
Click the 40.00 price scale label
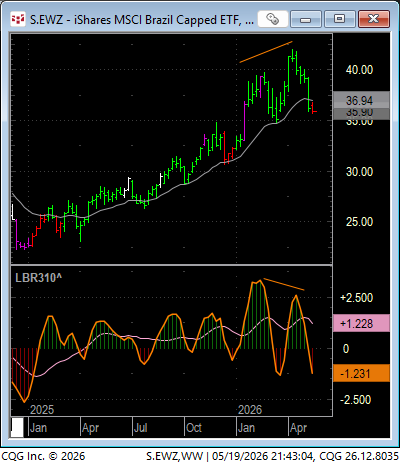point(359,70)
